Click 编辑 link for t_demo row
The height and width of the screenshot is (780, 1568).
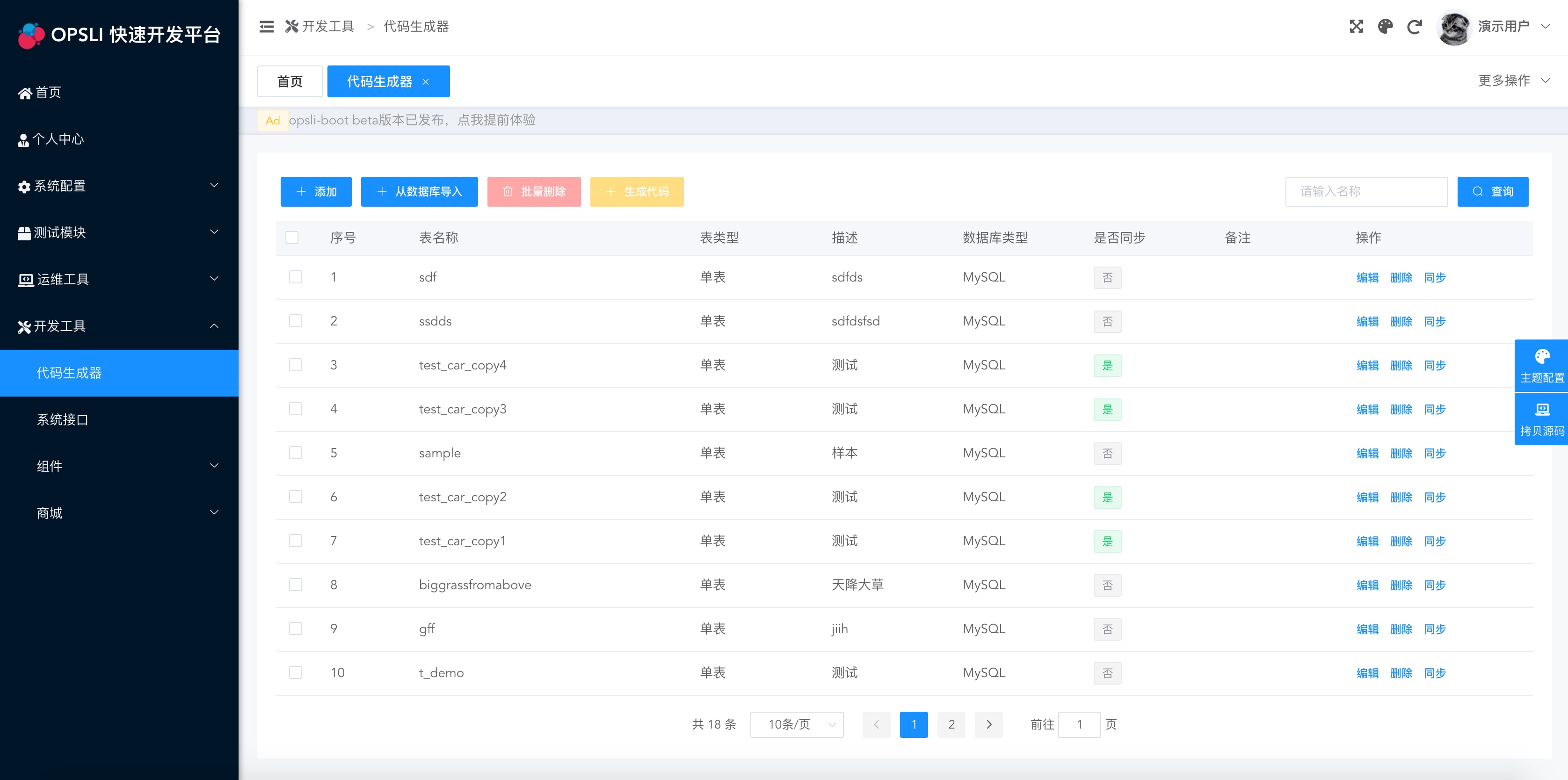pyautogui.click(x=1367, y=673)
